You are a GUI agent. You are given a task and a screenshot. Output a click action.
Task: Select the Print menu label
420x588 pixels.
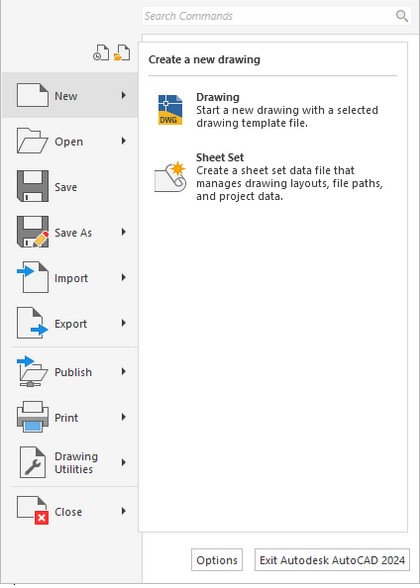66,418
